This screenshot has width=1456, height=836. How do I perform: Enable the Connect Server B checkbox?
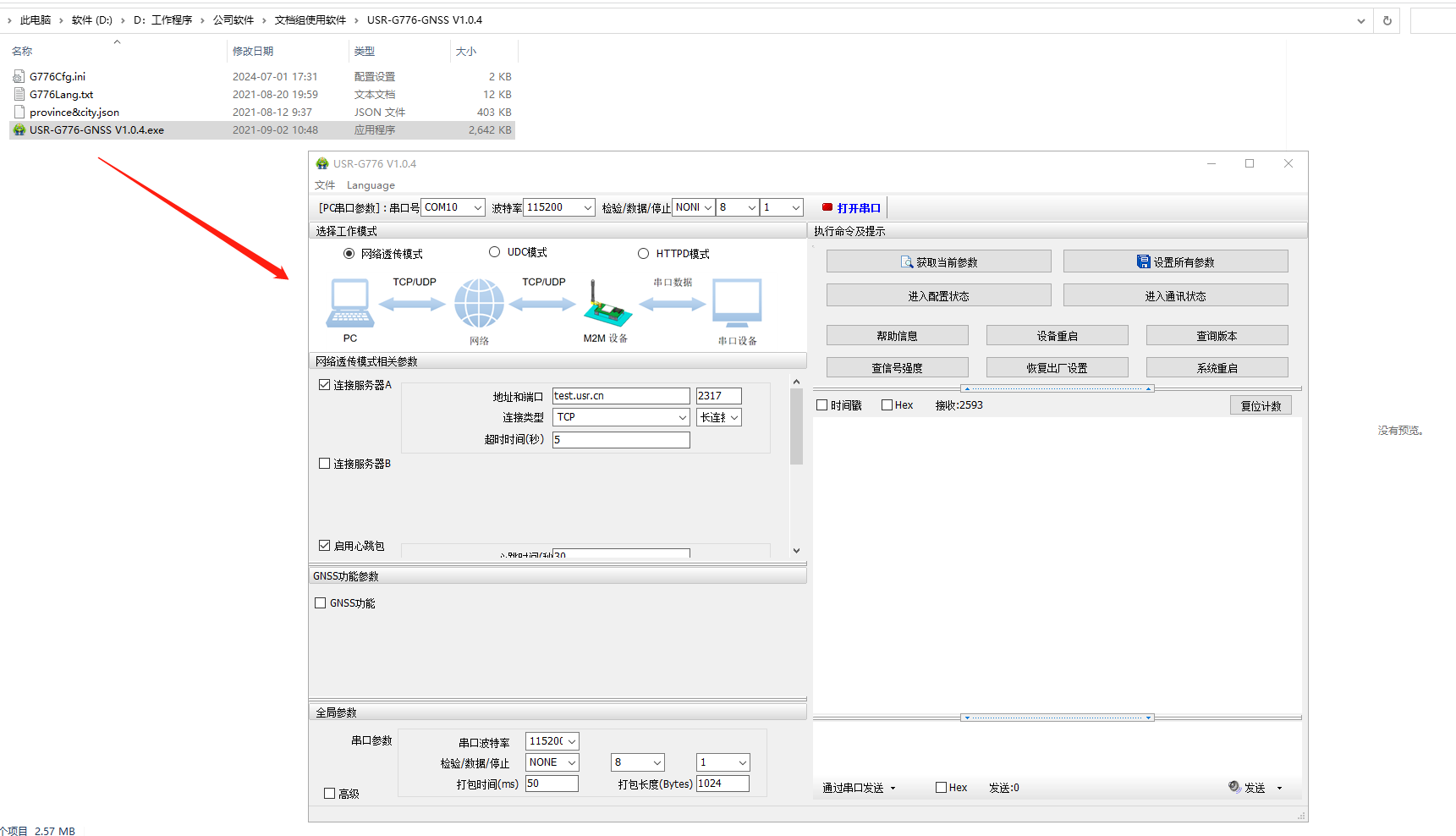click(x=324, y=464)
